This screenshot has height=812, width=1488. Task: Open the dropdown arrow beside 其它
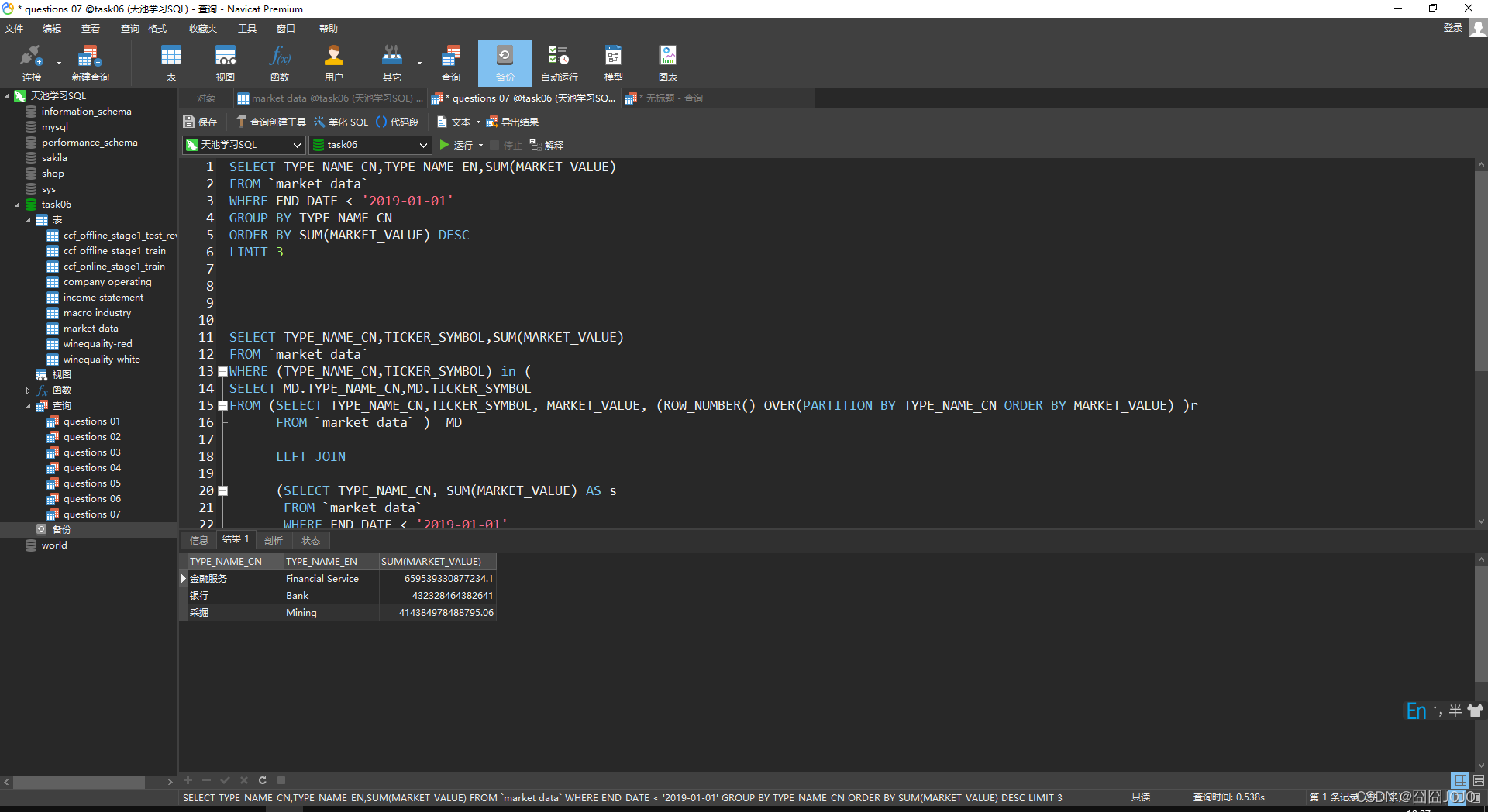coord(419,63)
